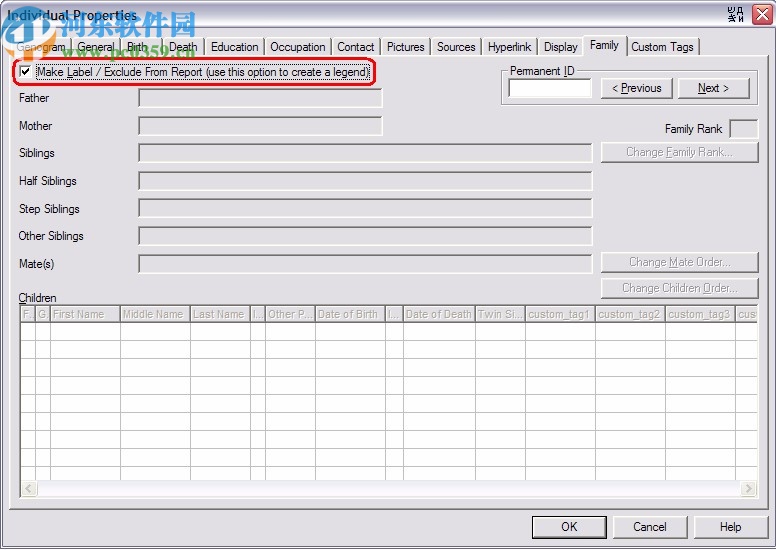Click the Middle Name column header
Screen dimensions: 776x550
pyautogui.click(x=155, y=314)
